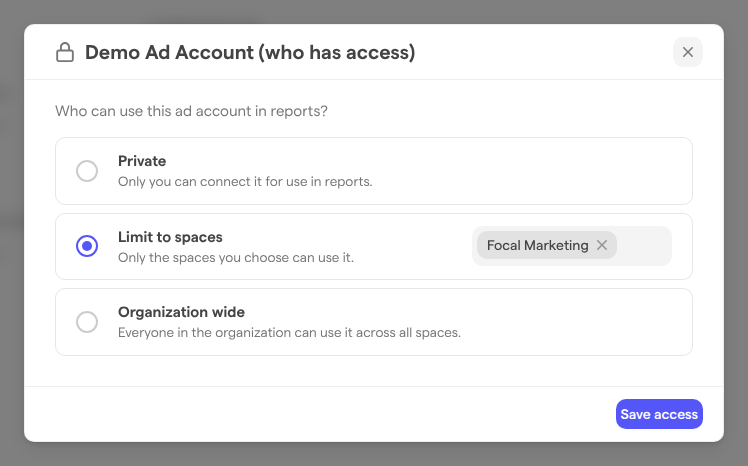Click the "Demo Ad Account (who has access)" title
Image resolution: width=748 pixels, height=466 pixels.
pos(250,52)
